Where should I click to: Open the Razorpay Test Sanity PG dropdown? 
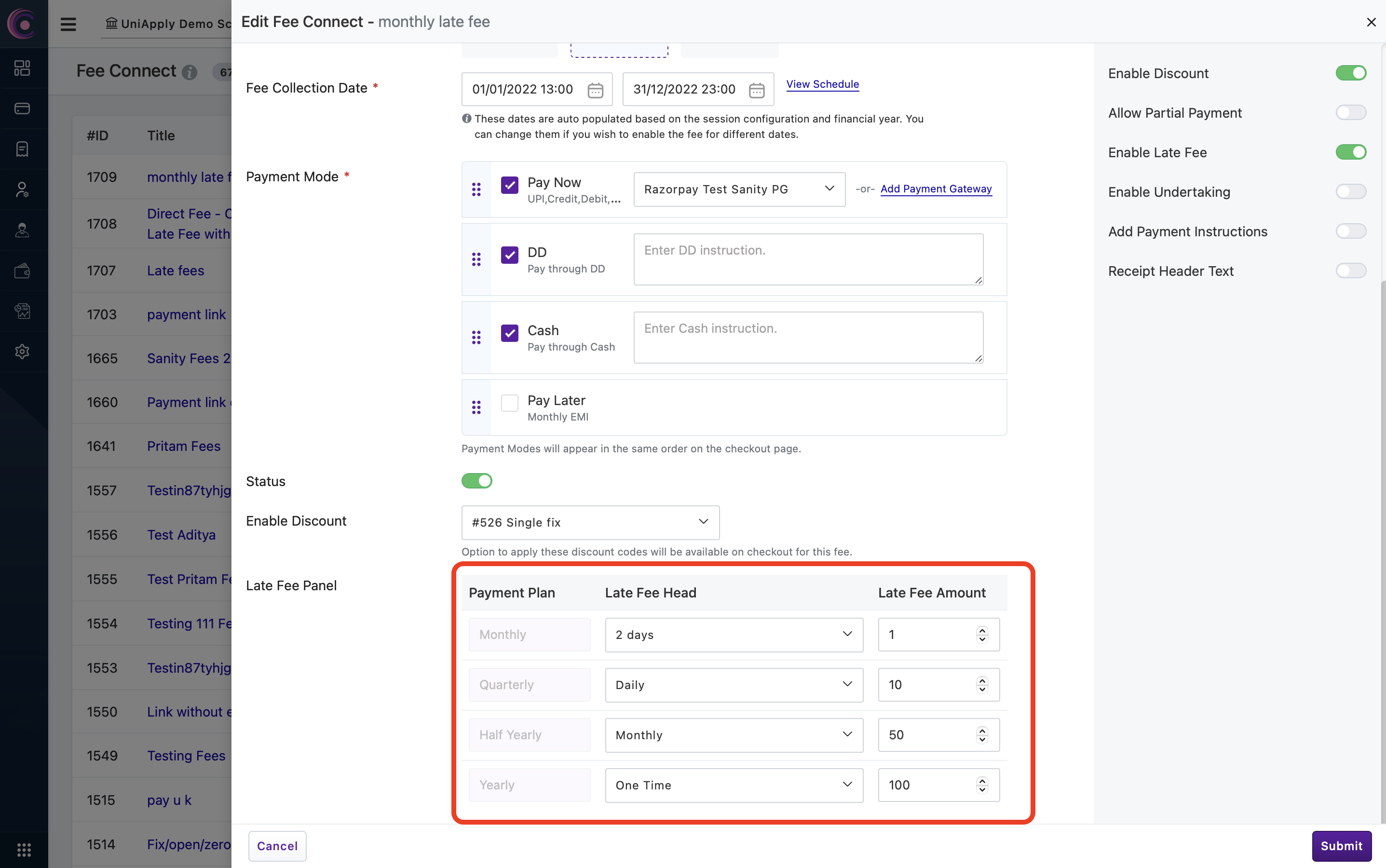pos(739,190)
